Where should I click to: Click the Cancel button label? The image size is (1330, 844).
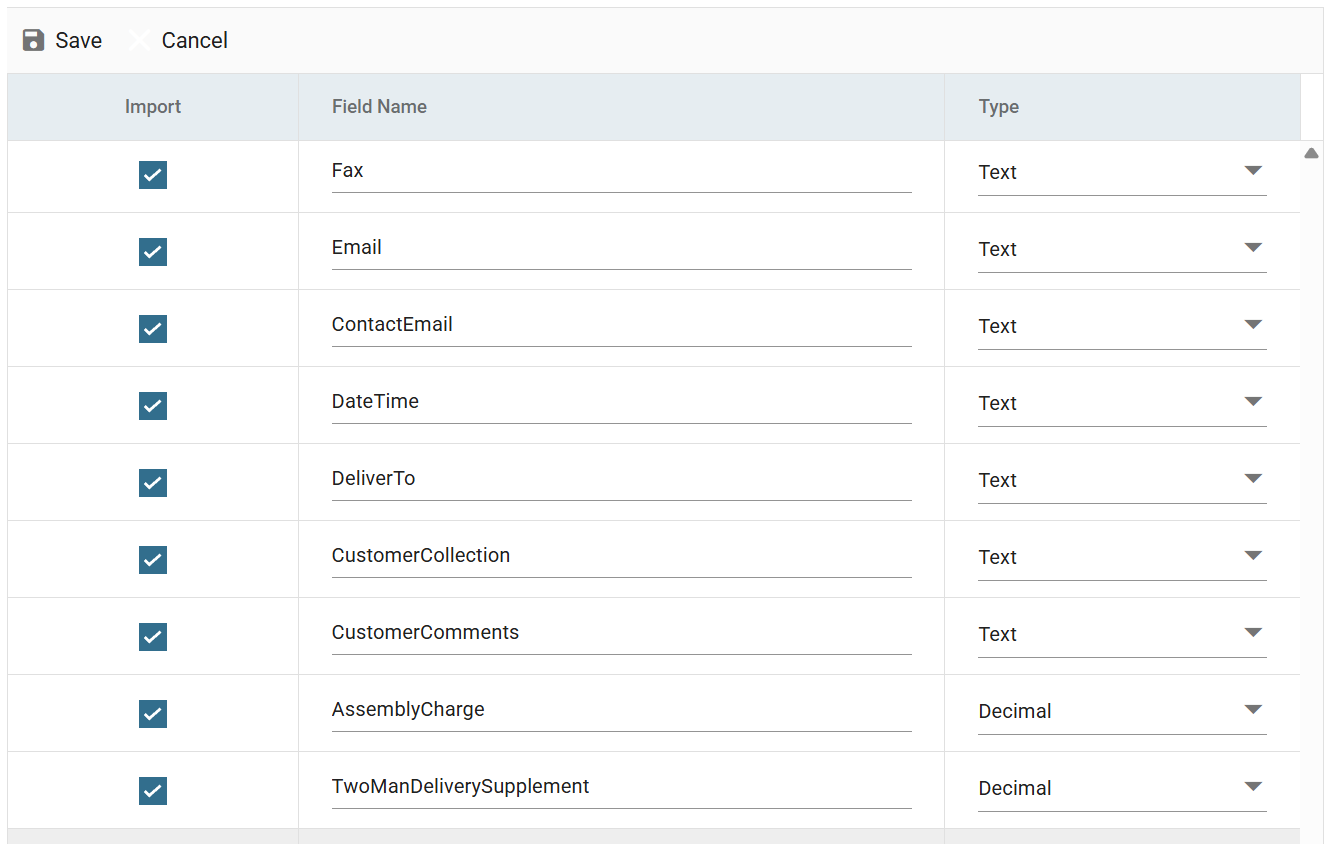click(x=195, y=40)
